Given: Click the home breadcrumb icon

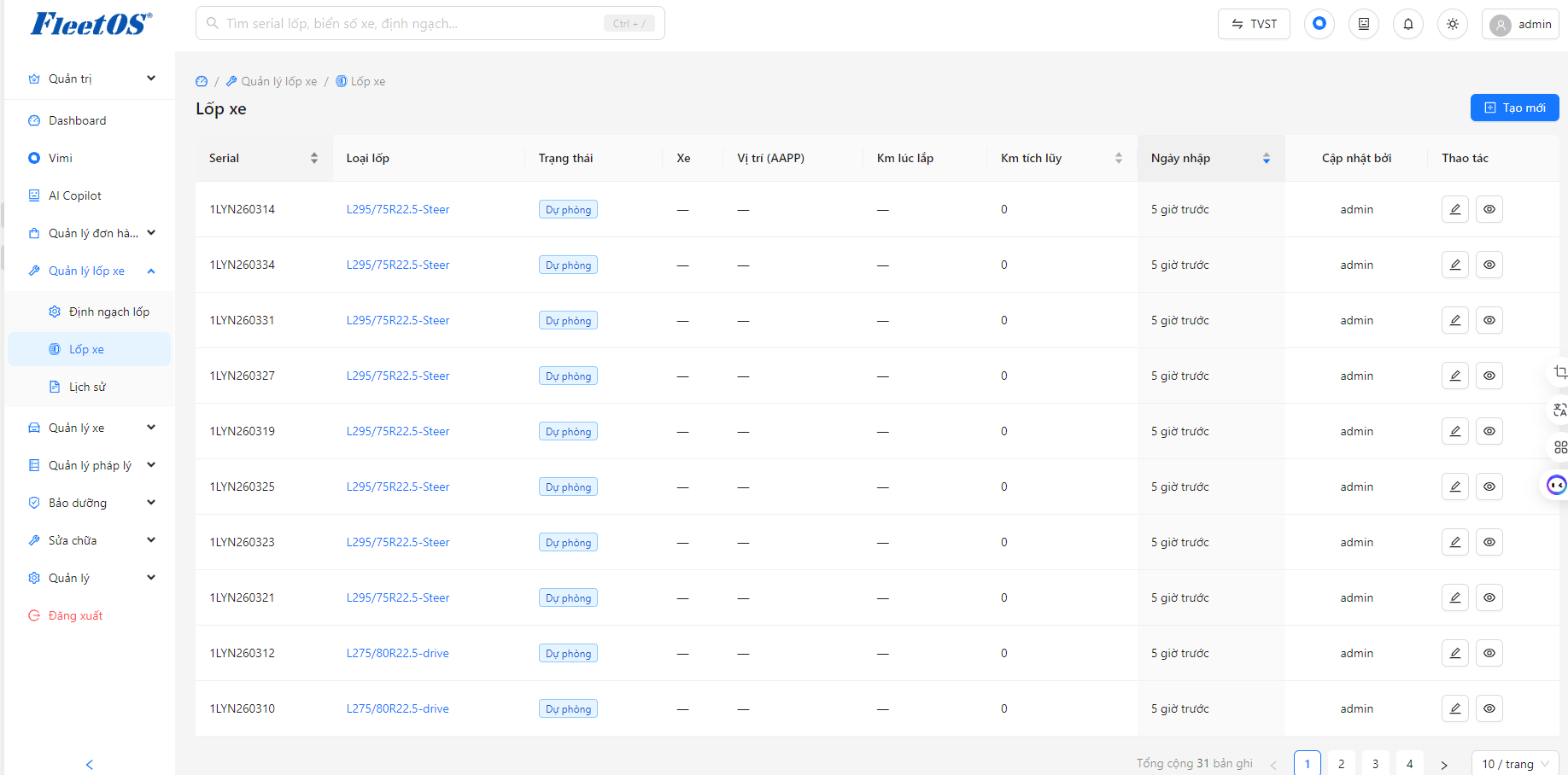Looking at the screenshot, I should 202,82.
